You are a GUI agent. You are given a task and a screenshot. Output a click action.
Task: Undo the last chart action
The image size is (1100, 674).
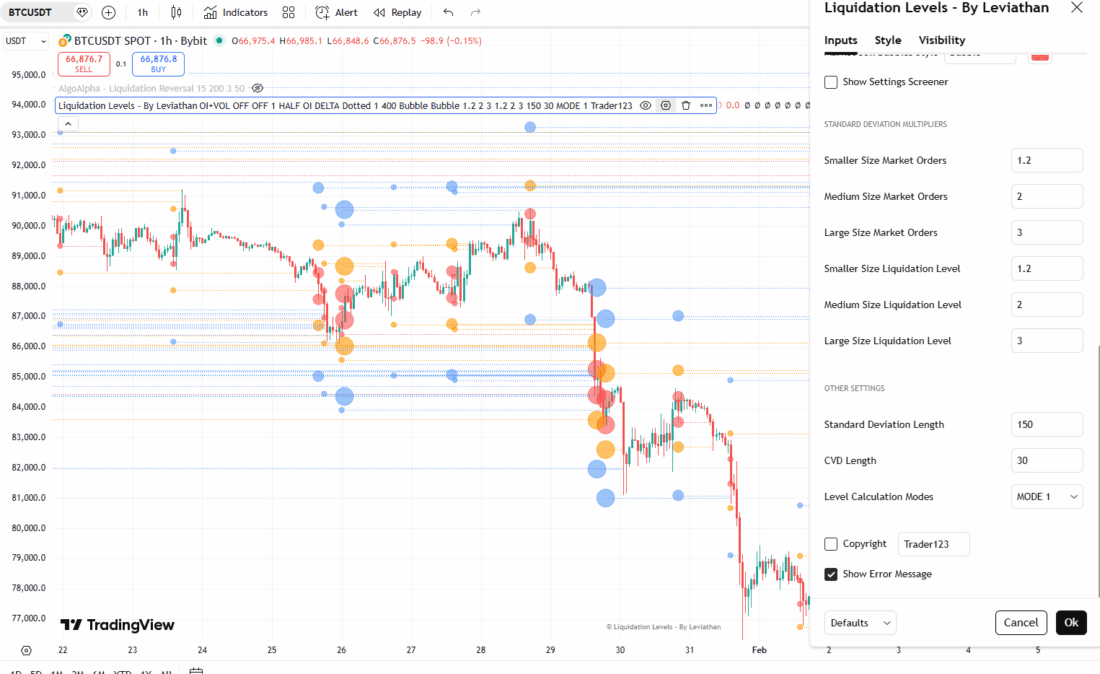pos(448,12)
